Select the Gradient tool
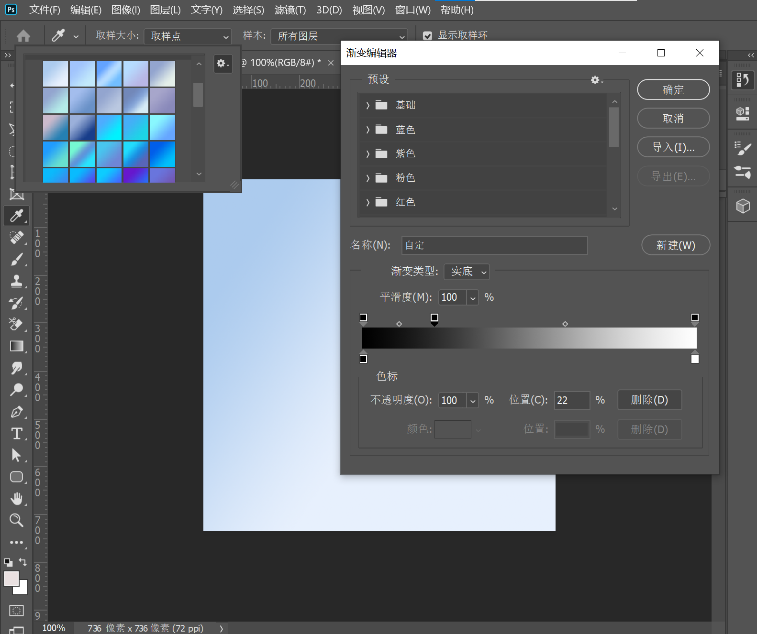 (16, 346)
